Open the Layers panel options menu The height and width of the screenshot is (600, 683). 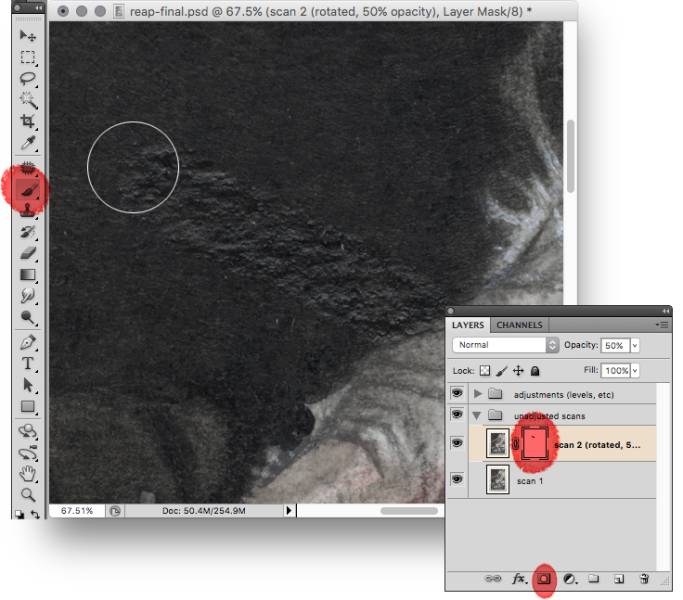661,325
